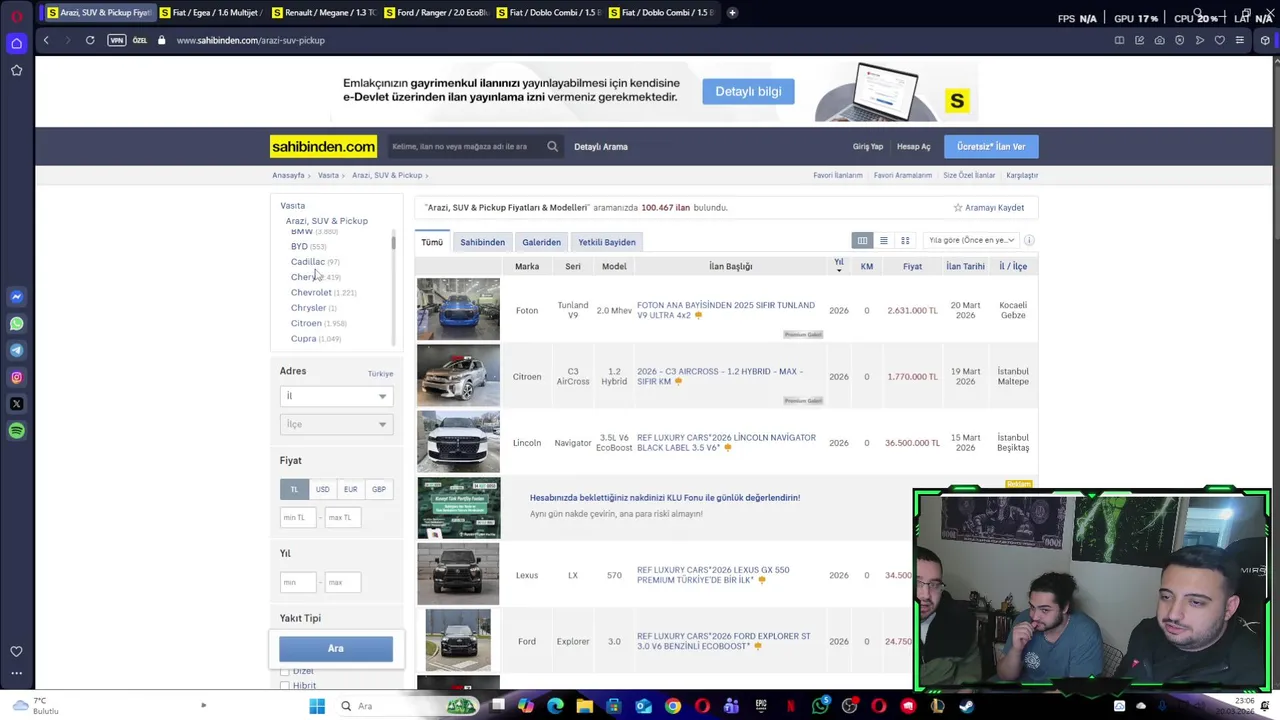Screen dimensions: 1280x720
Task: Select Chevrolet in the brand list
Action: (x=311, y=292)
